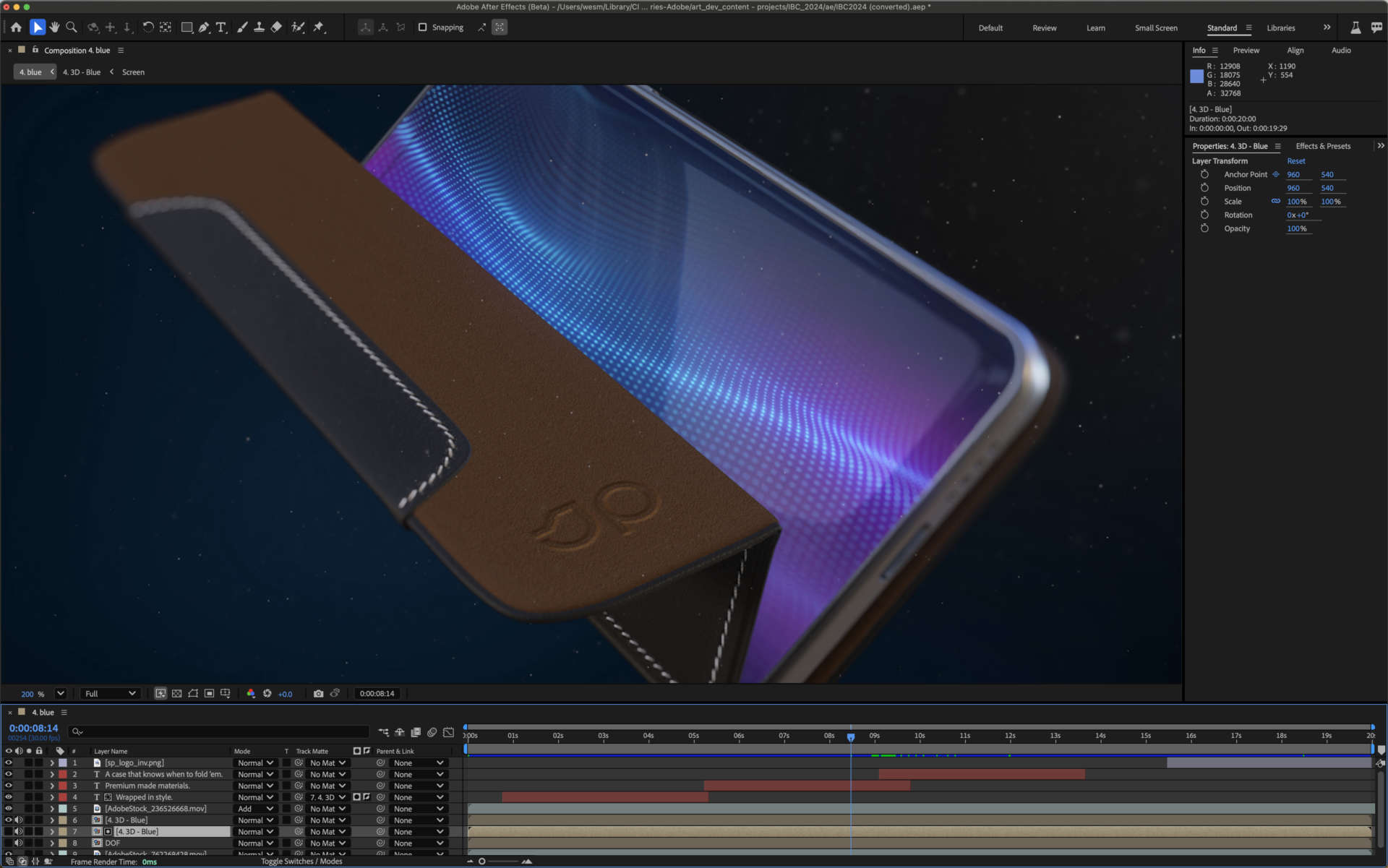1388x868 pixels.
Task: Select the Pen tool in toolbar
Action: (x=204, y=27)
